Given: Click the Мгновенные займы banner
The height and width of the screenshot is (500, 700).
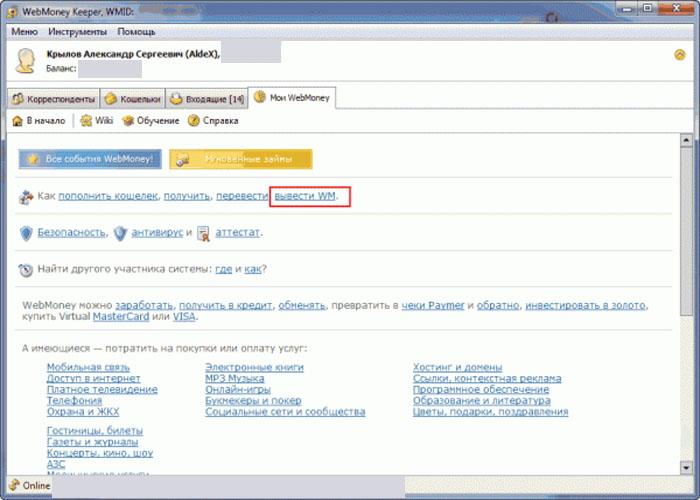Looking at the screenshot, I should tap(241, 159).
